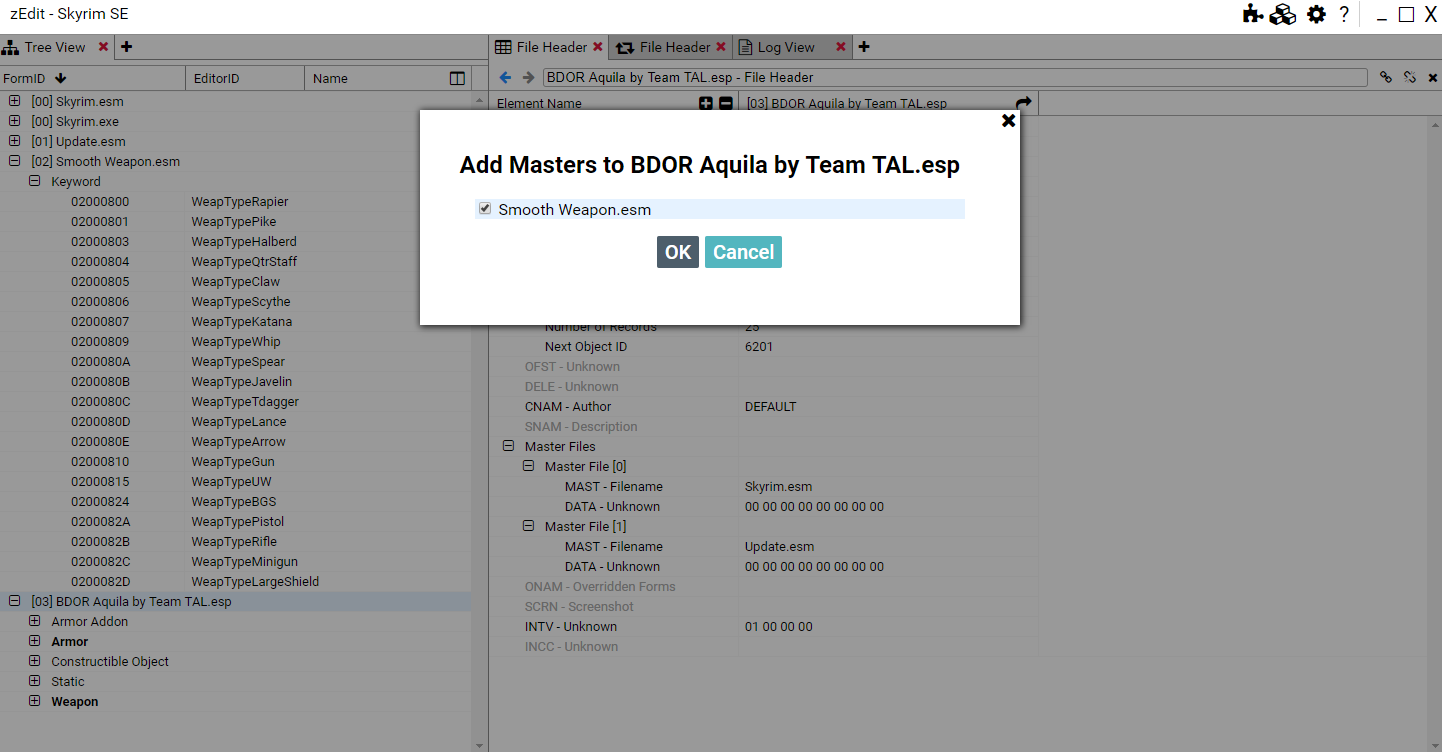Toggle tree column layout icon
The height and width of the screenshot is (752, 1442).
[x=457, y=78]
